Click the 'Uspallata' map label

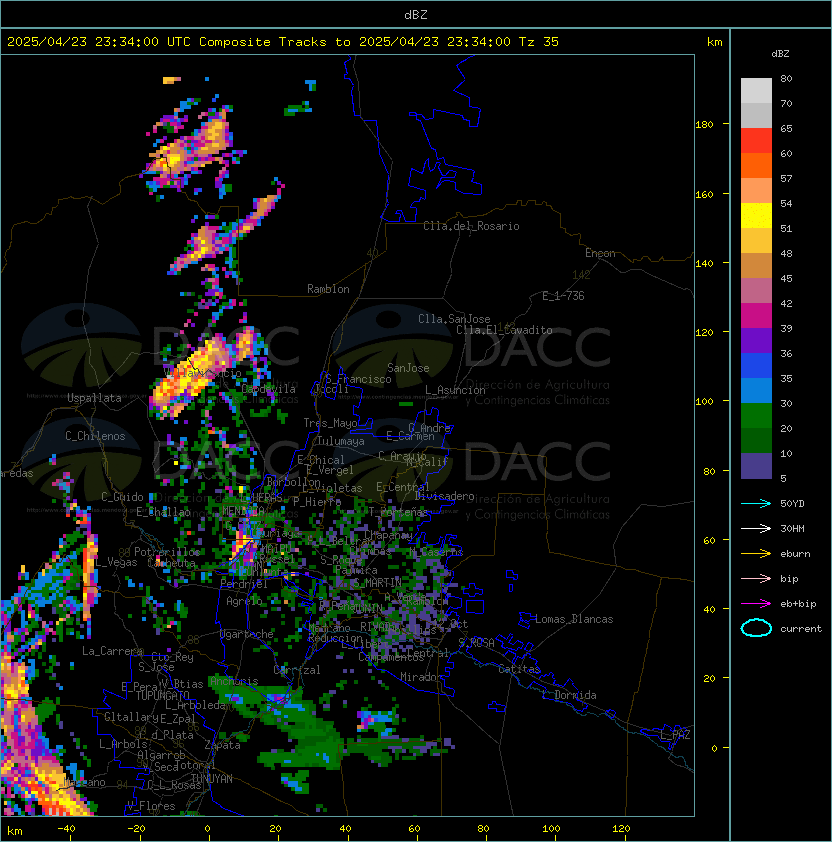(94, 398)
